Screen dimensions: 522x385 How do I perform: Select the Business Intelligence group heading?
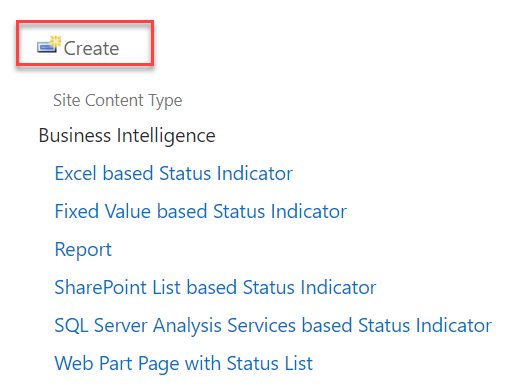pyautogui.click(x=127, y=136)
